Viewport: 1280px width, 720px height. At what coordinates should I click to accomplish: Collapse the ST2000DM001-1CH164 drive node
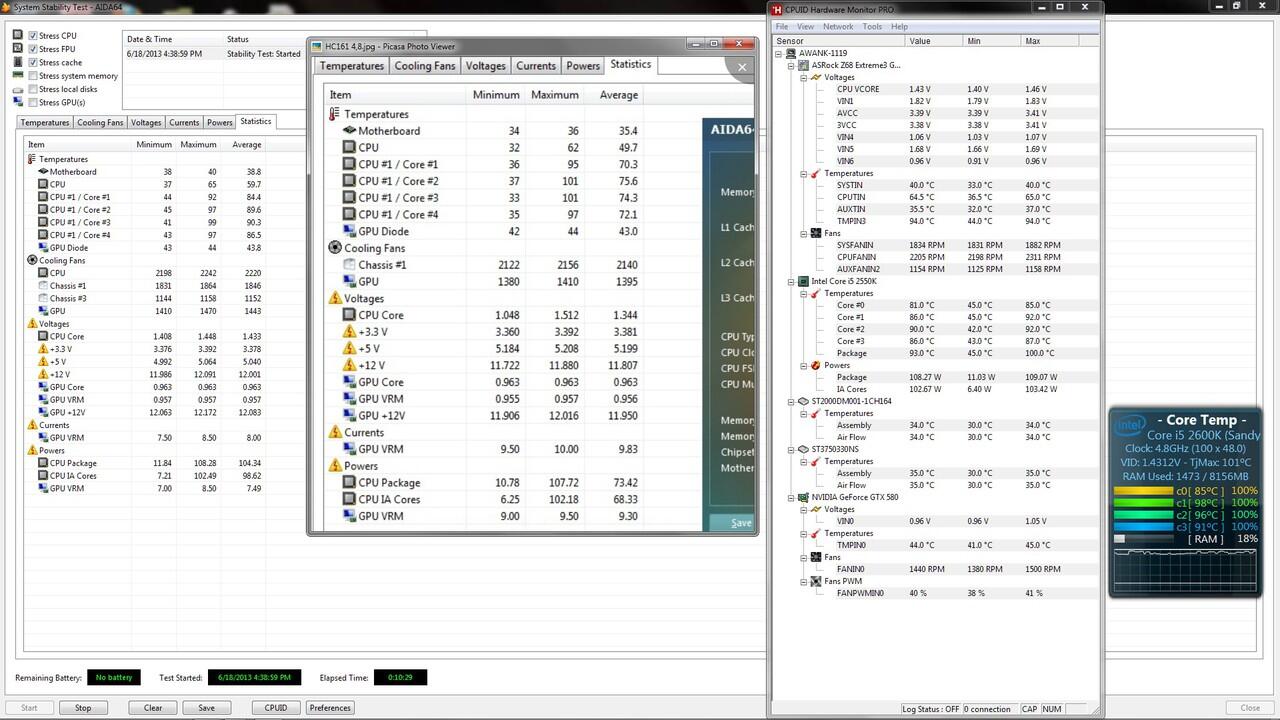[791, 401]
